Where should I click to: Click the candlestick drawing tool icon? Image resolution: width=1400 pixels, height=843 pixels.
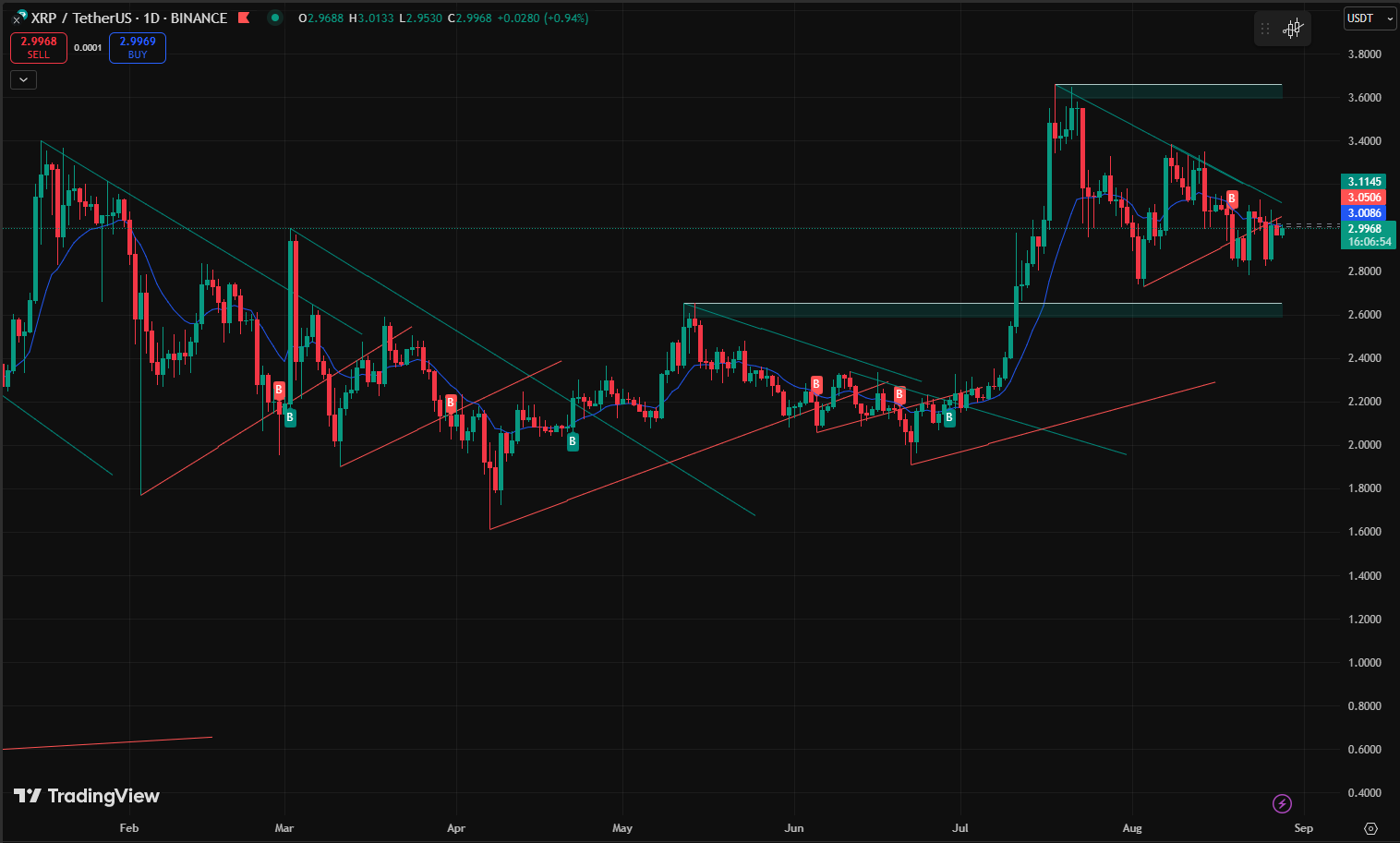click(x=1294, y=29)
